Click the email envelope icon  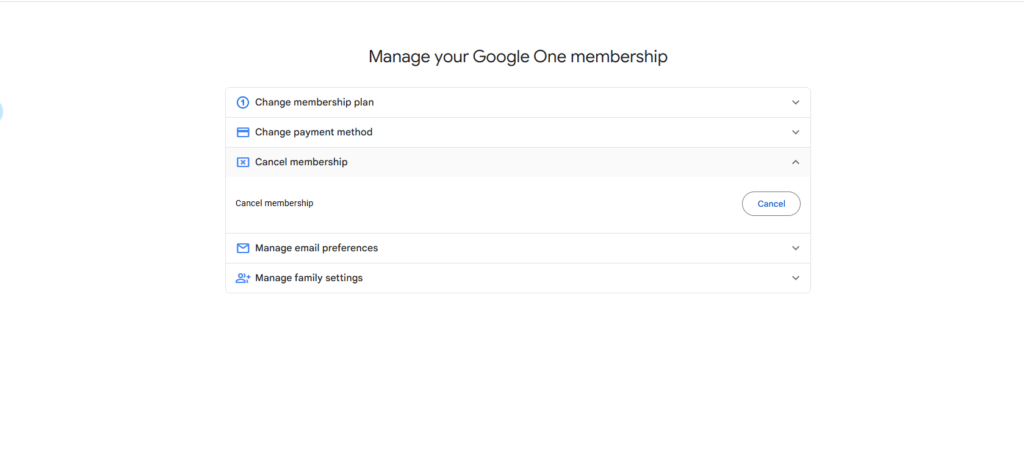[242, 248]
